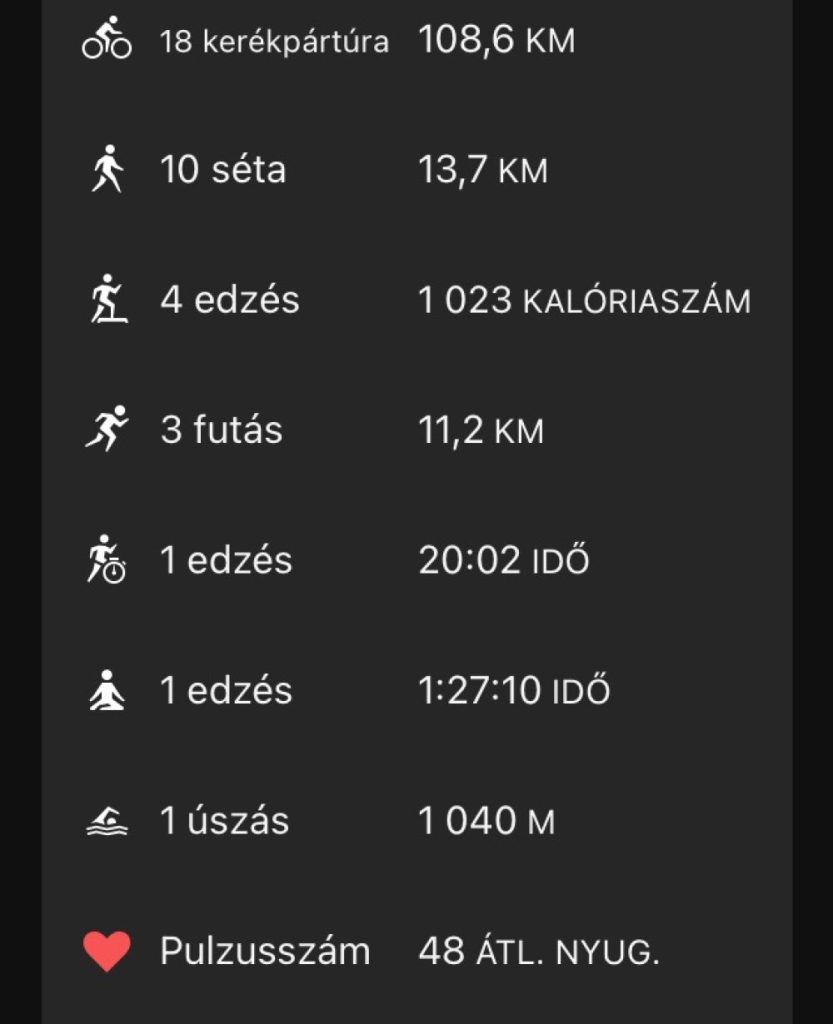Tap the running figure icon
The image size is (833, 1024).
(107, 430)
